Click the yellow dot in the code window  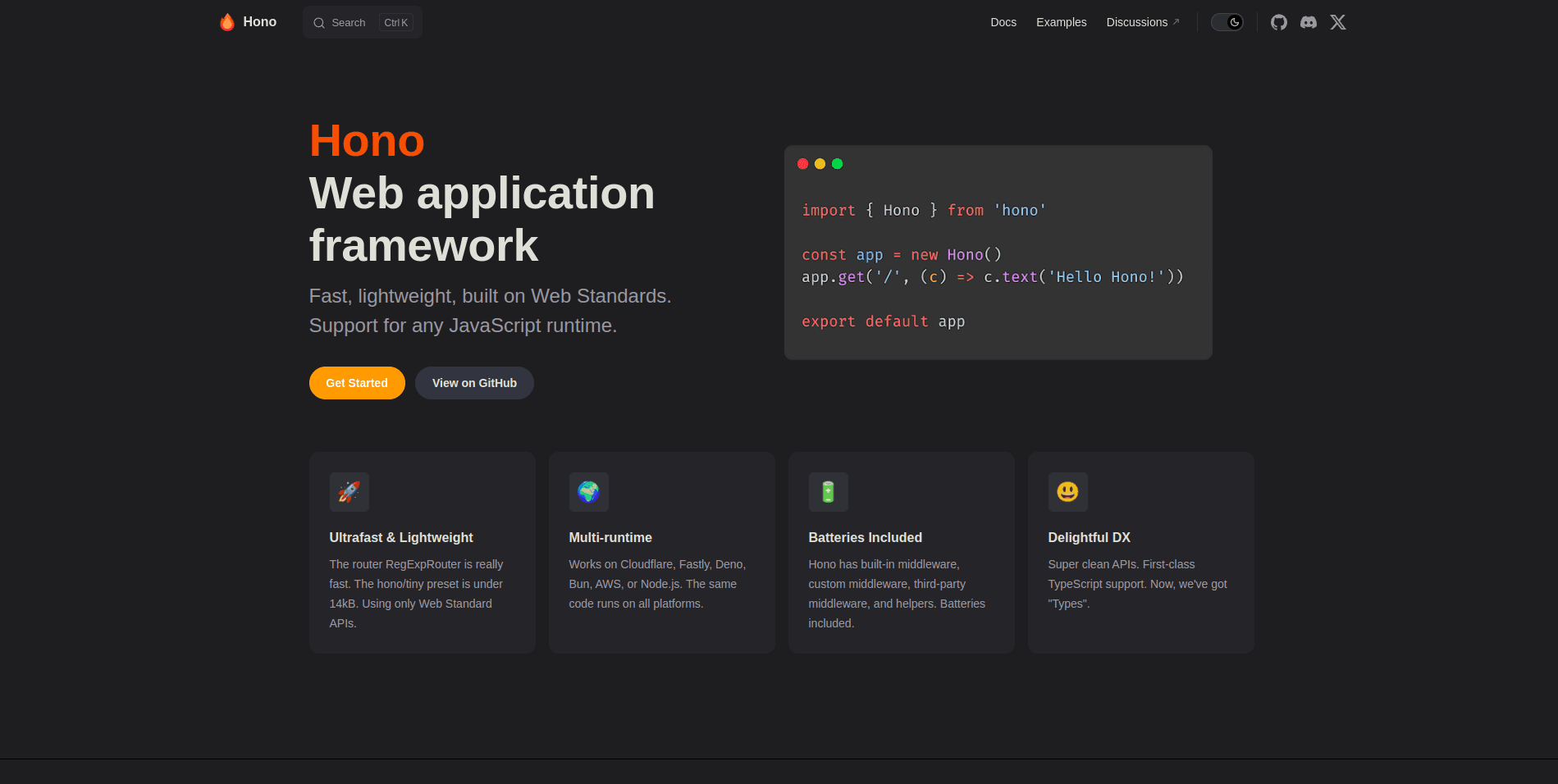[820, 164]
